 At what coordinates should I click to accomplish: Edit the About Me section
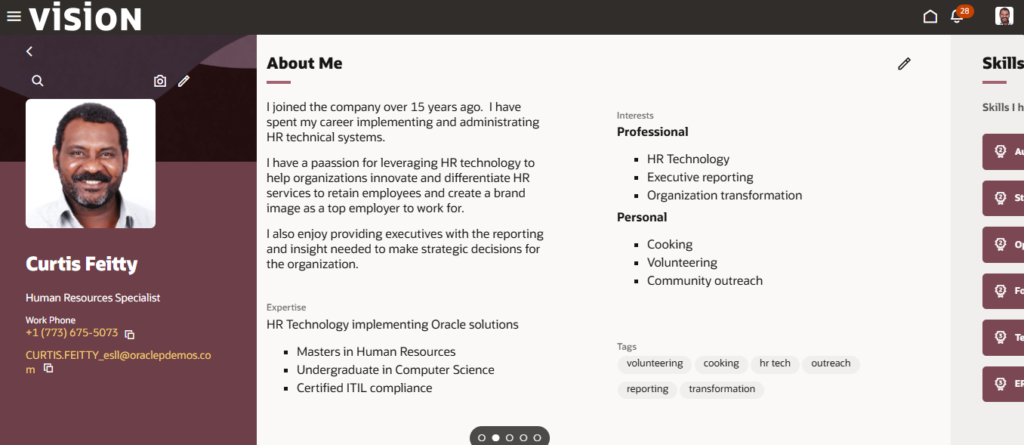[904, 64]
